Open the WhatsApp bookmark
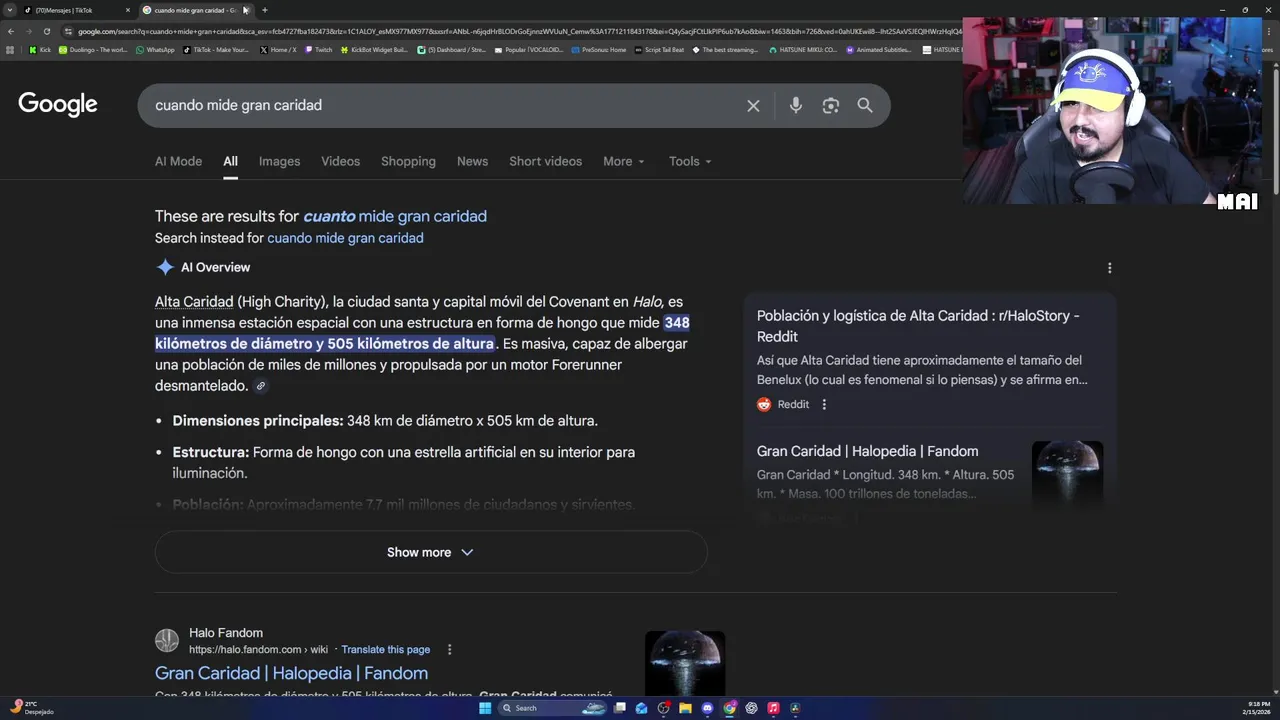1280x720 pixels. [155, 50]
